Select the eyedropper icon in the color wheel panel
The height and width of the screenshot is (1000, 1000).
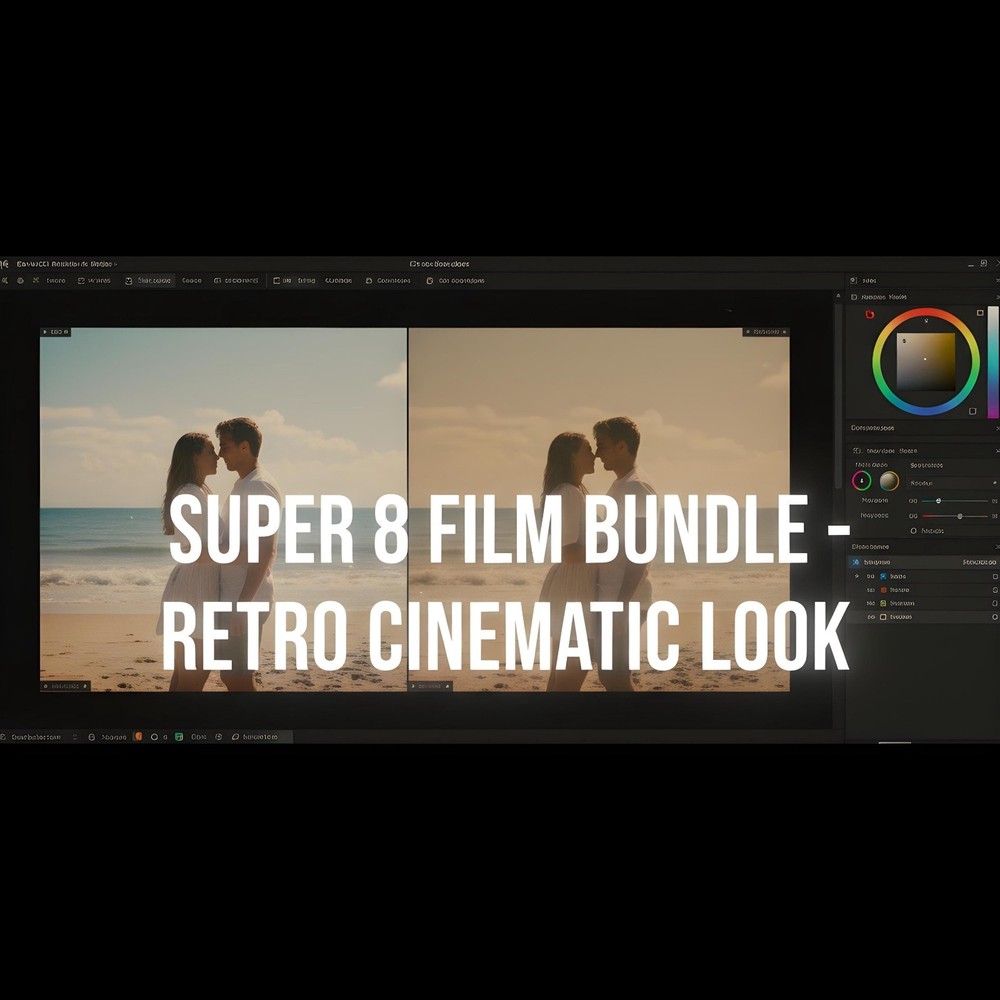(868, 313)
